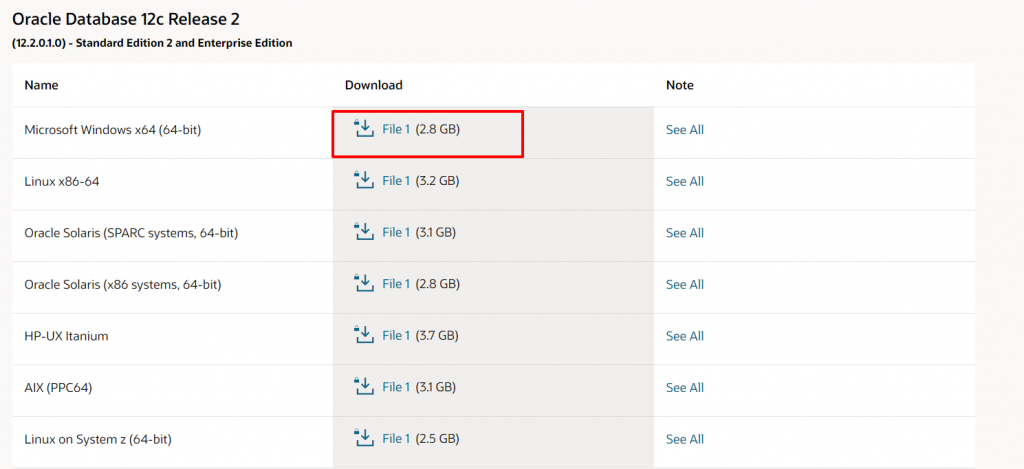
Task: Click 'Oracle Database 12c Release 2' heading
Action: [125, 19]
